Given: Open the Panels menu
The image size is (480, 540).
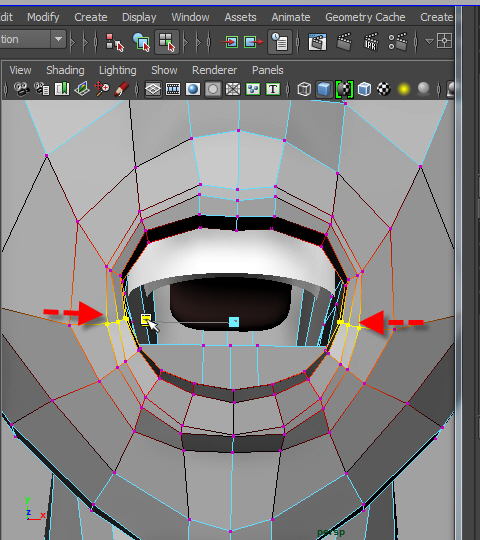Looking at the screenshot, I should pos(268,70).
